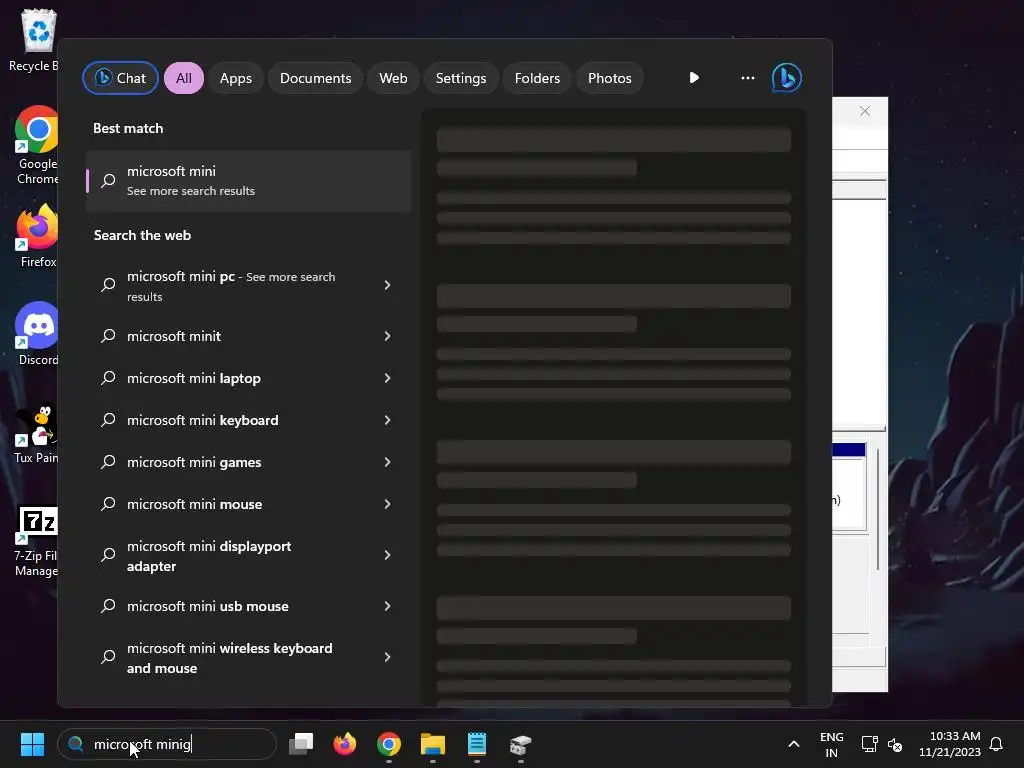
Task: Switch to the Photos filter tab
Action: [609, 78]
